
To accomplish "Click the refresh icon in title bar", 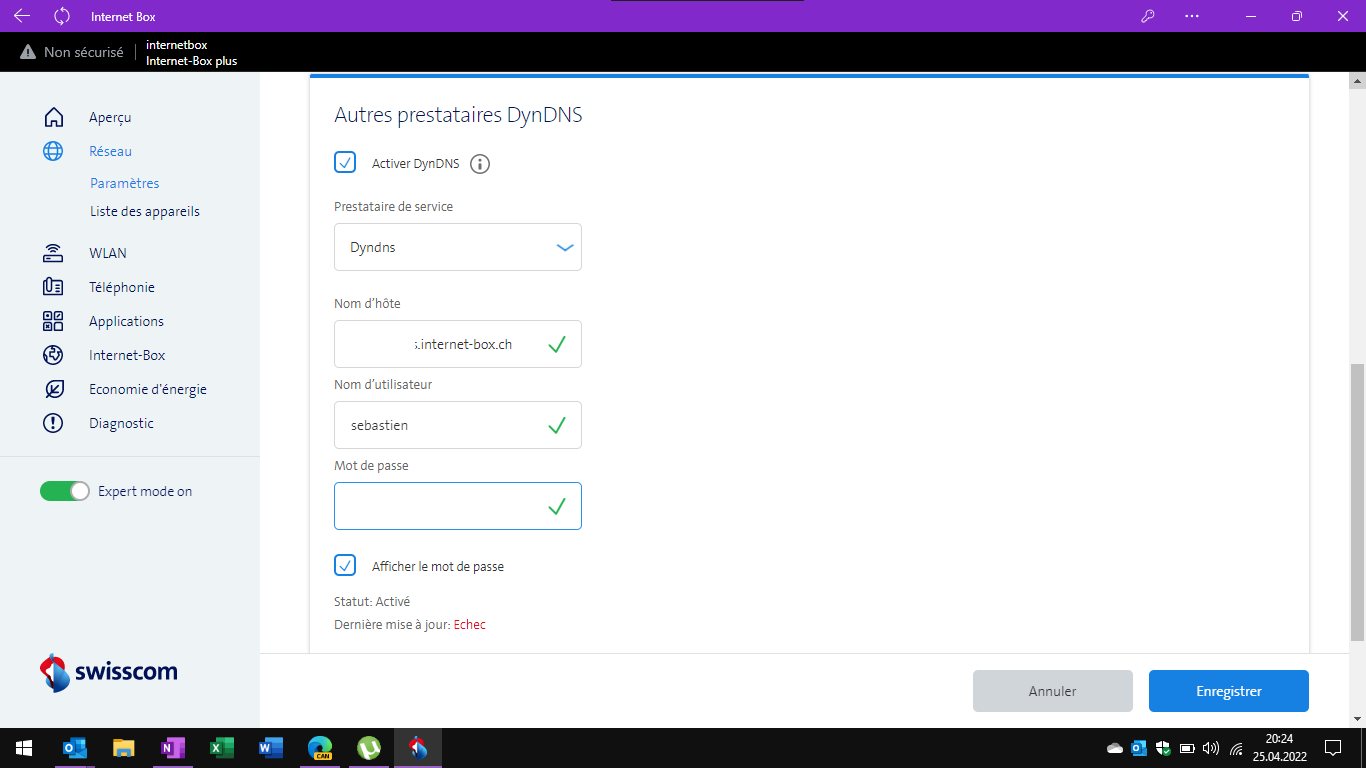I will (x=62, y=16).
